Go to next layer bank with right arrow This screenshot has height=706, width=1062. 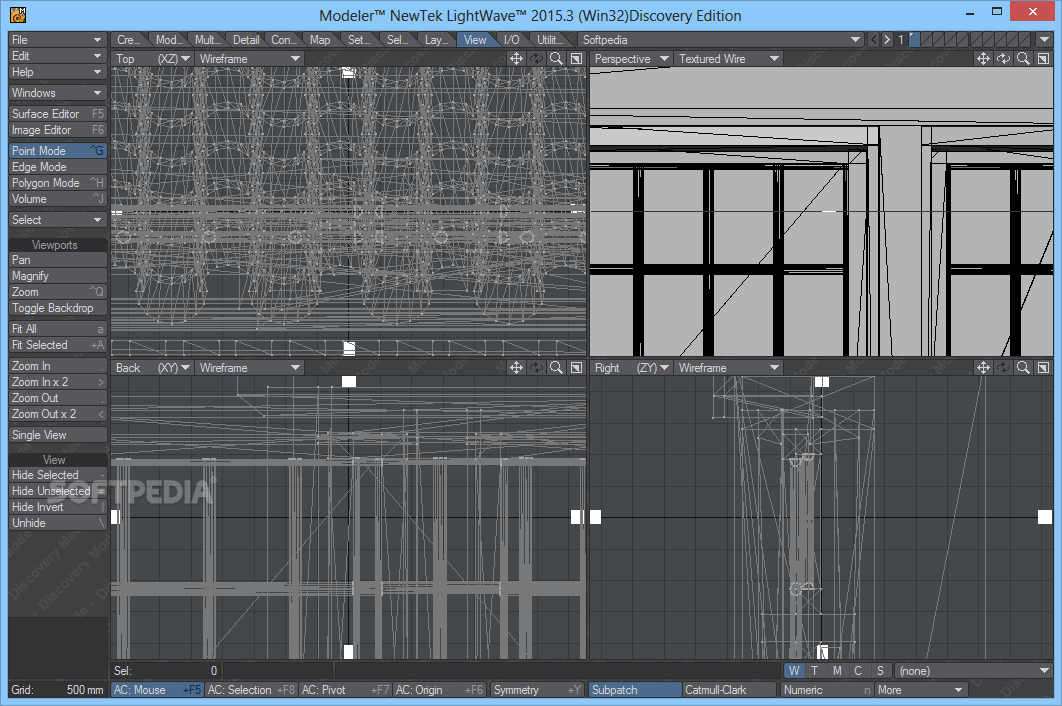pyautogui.click(x=887, y=40)
